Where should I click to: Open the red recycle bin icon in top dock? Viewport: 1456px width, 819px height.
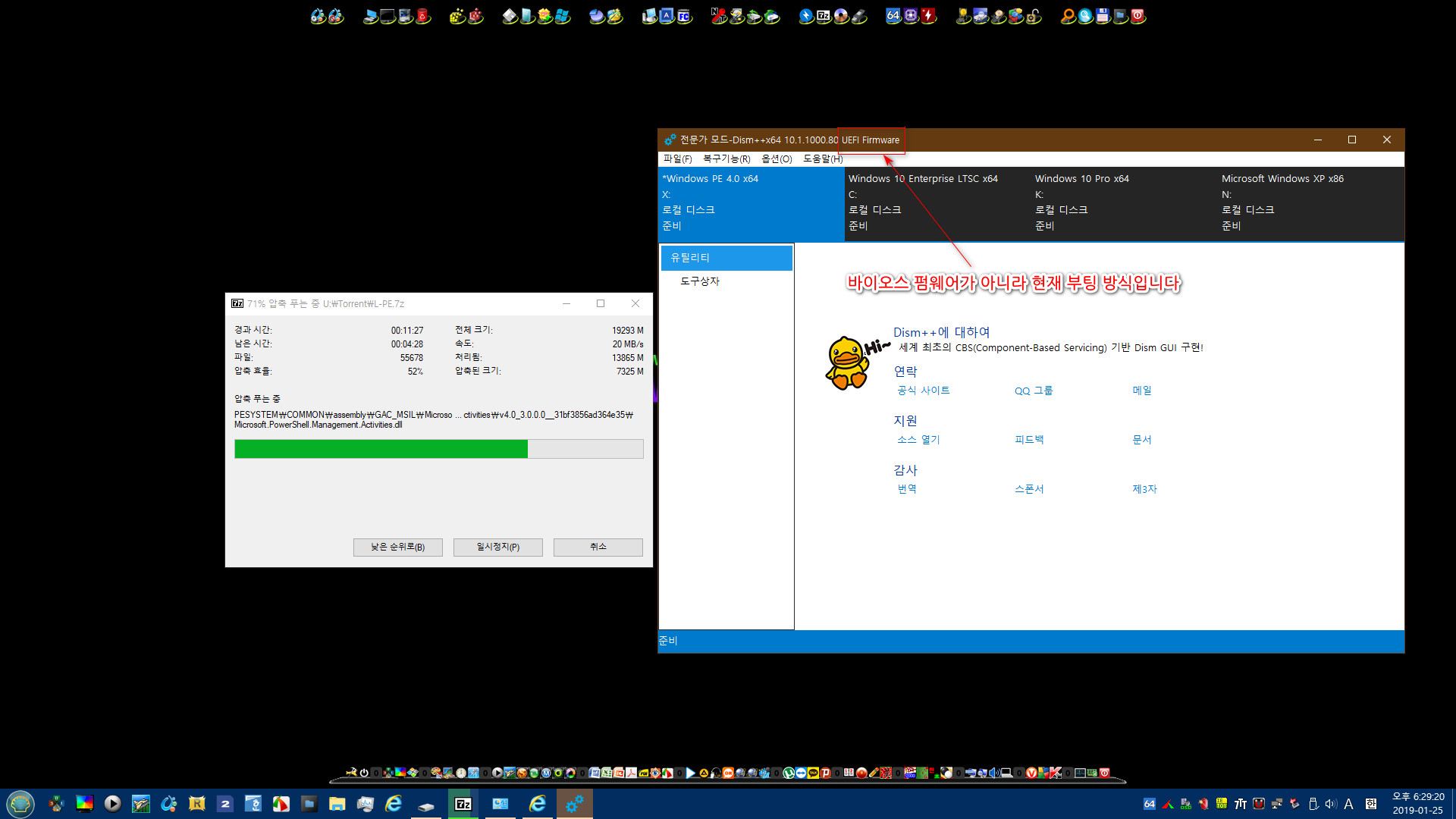tap(423, 16)
